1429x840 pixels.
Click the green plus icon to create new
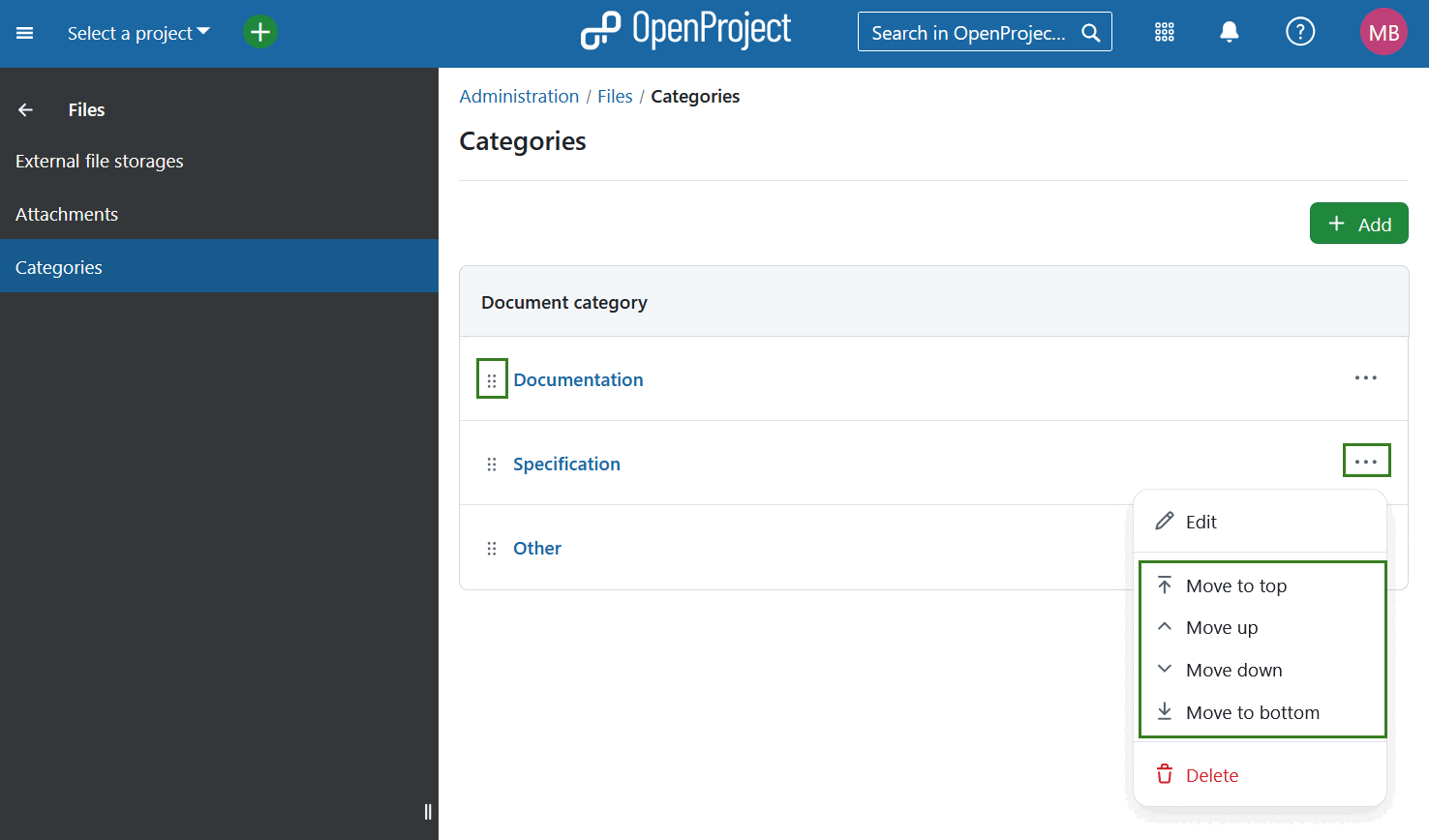(x=259, y=31)
